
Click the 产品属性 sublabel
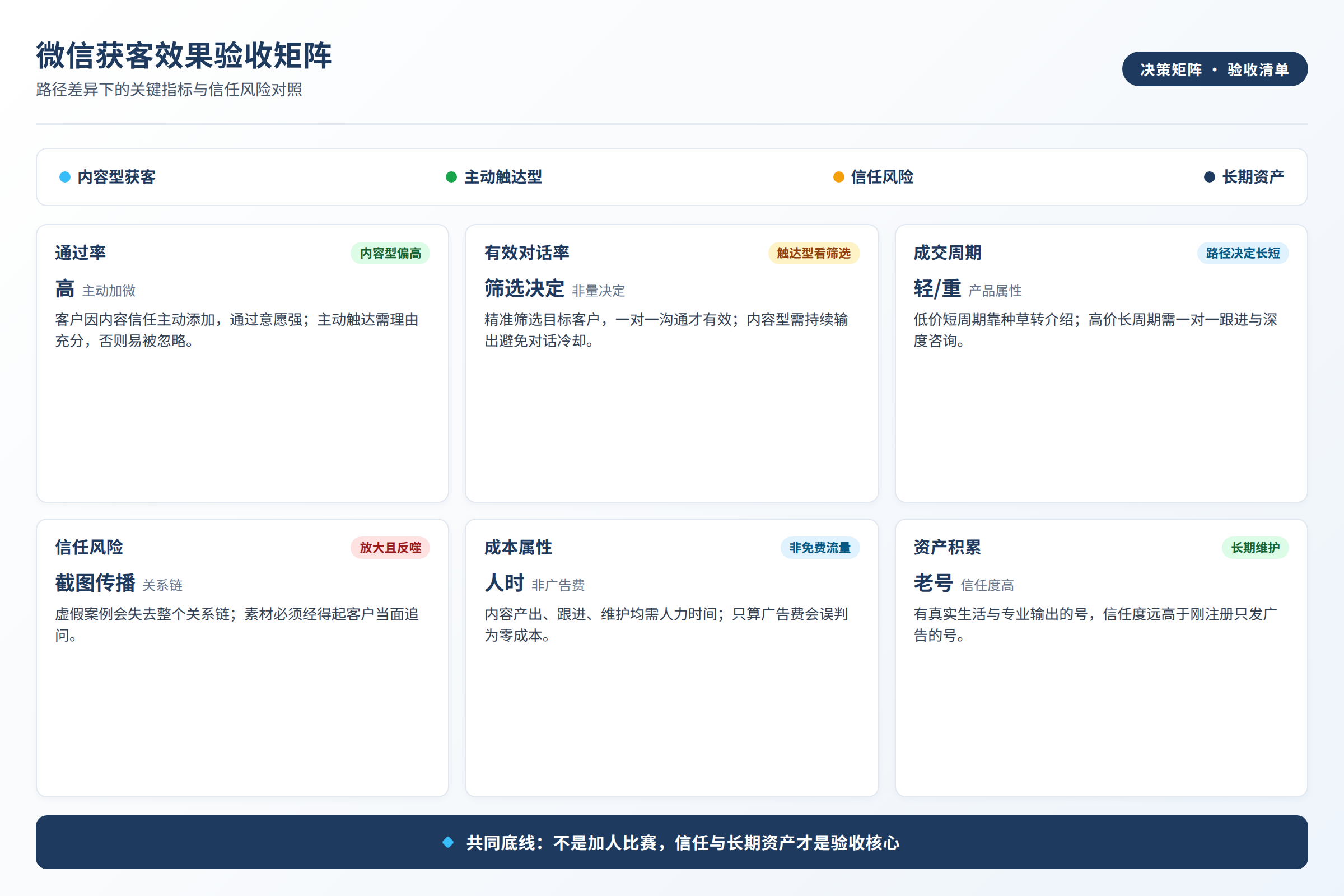(x=995, y=291)
